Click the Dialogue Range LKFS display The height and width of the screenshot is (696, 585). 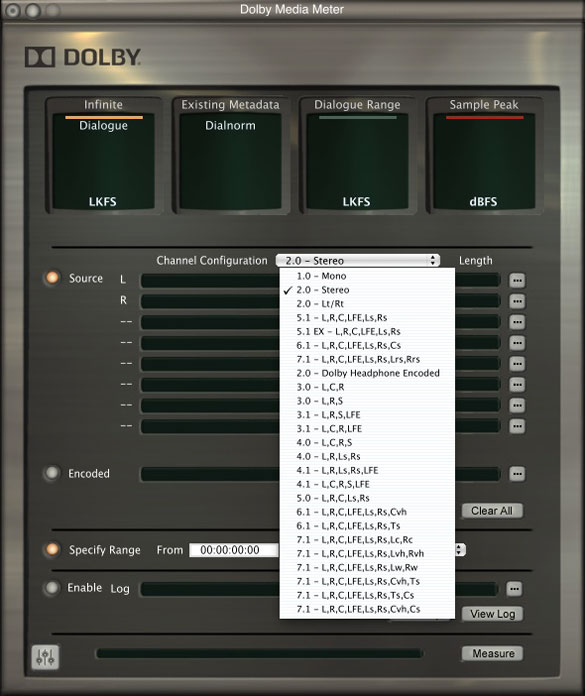click(357, 161)
